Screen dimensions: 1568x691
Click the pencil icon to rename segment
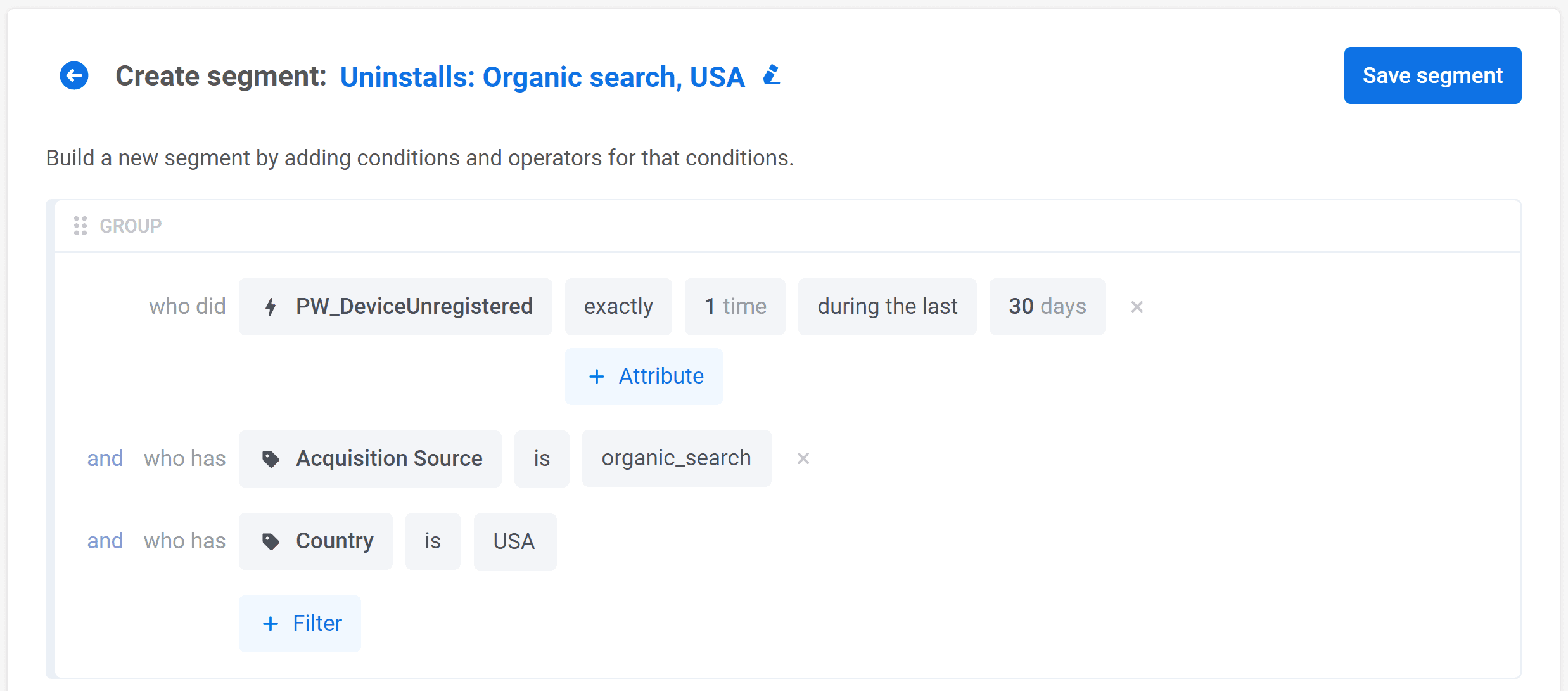click(772, 75)
